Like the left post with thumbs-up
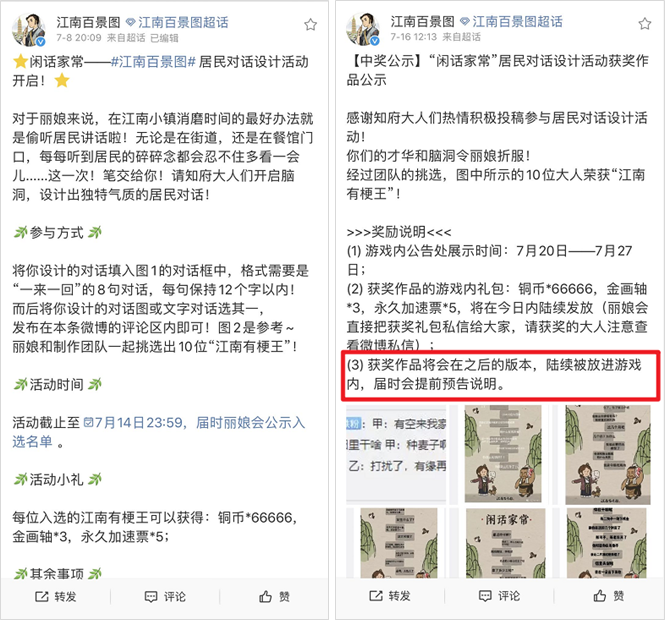Viewport: 665px width, 620px height. click(x=274, y=597)
